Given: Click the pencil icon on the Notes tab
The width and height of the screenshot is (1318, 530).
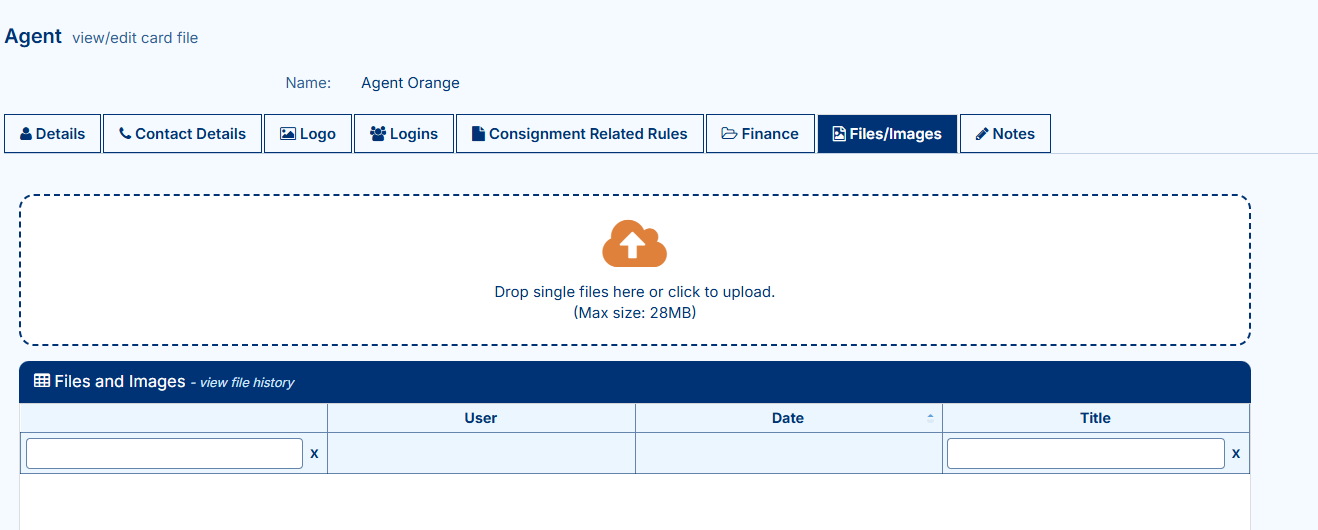Looking at the screenshot, I should point(982,134).
